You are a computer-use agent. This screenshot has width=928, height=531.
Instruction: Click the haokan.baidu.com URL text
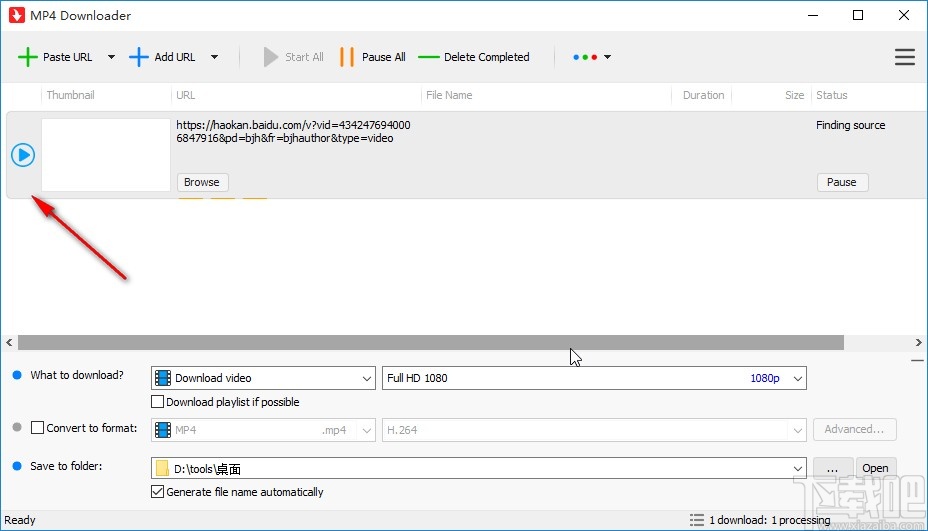tap(293, 131)
